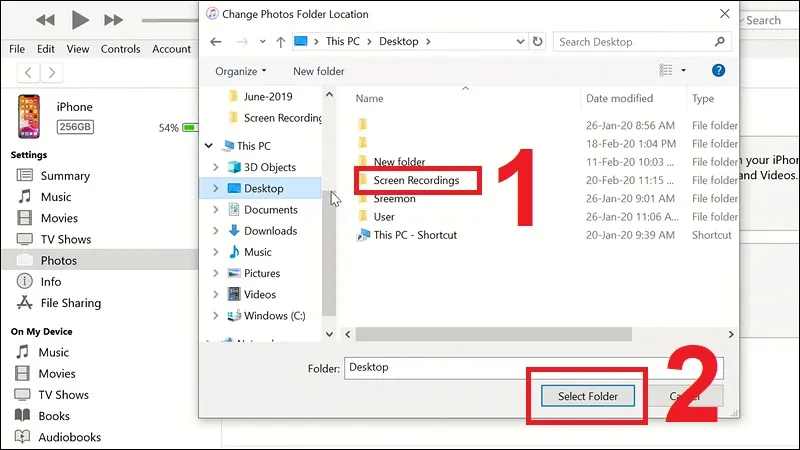Open the blue help question mark
800x450 pixels.
click(x=718, y=70)
